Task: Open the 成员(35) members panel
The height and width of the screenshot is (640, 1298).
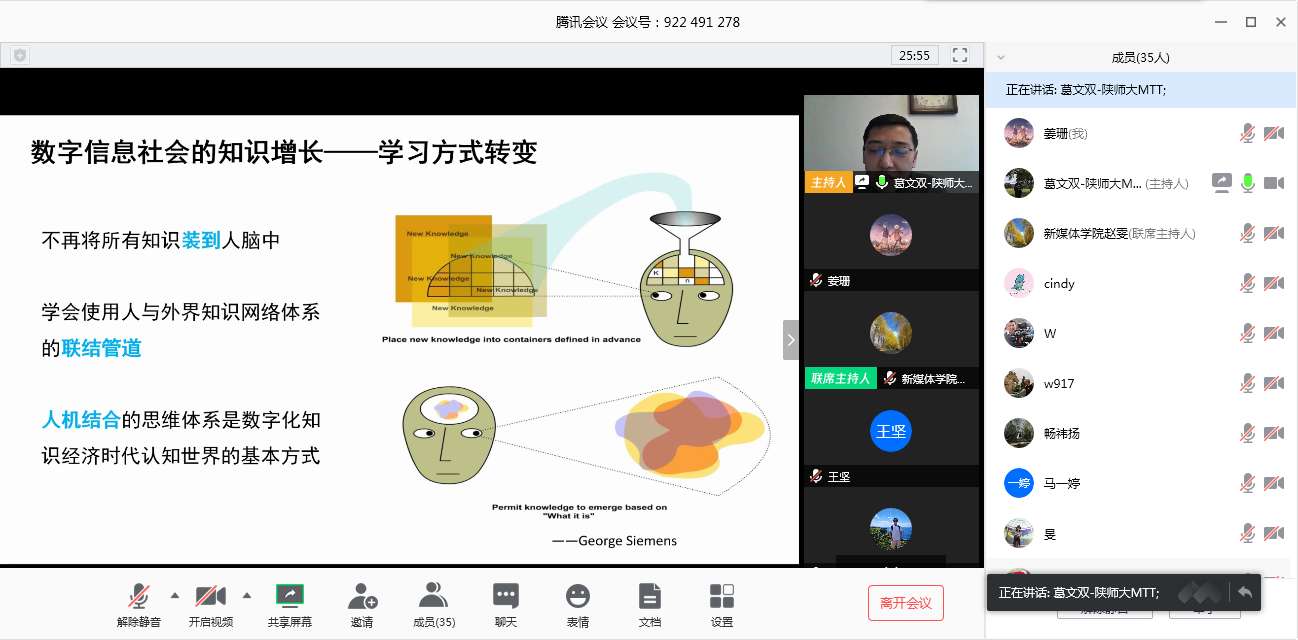Action: point(434,597)
